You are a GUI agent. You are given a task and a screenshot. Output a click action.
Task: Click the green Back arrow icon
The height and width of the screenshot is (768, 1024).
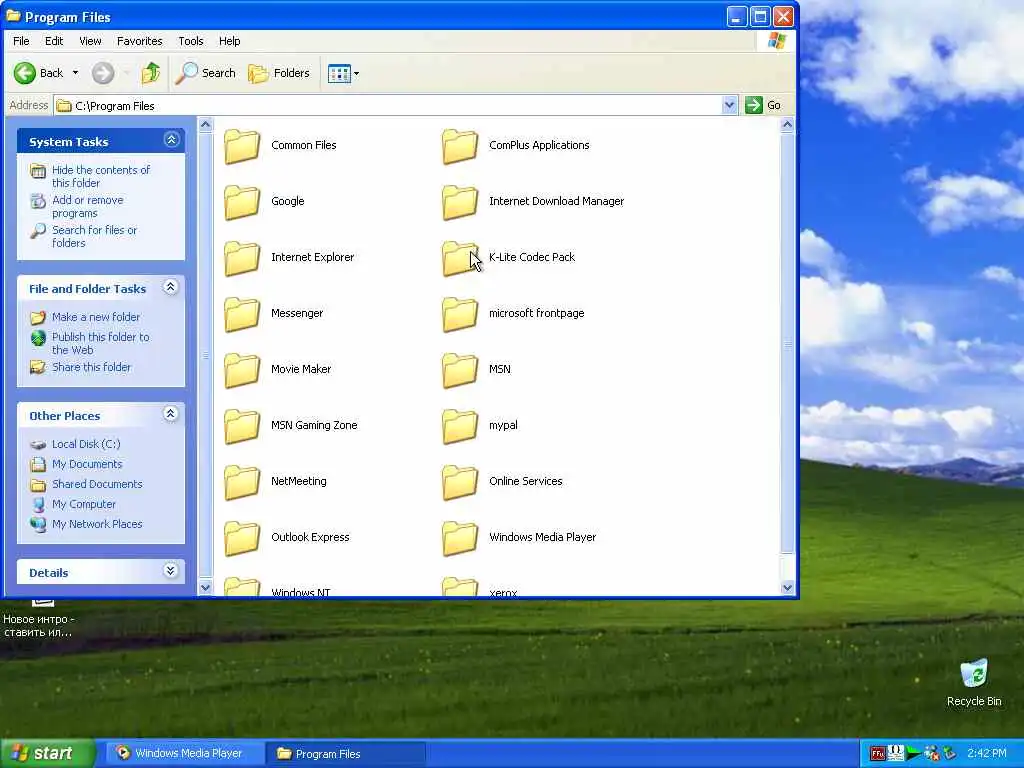25,73
